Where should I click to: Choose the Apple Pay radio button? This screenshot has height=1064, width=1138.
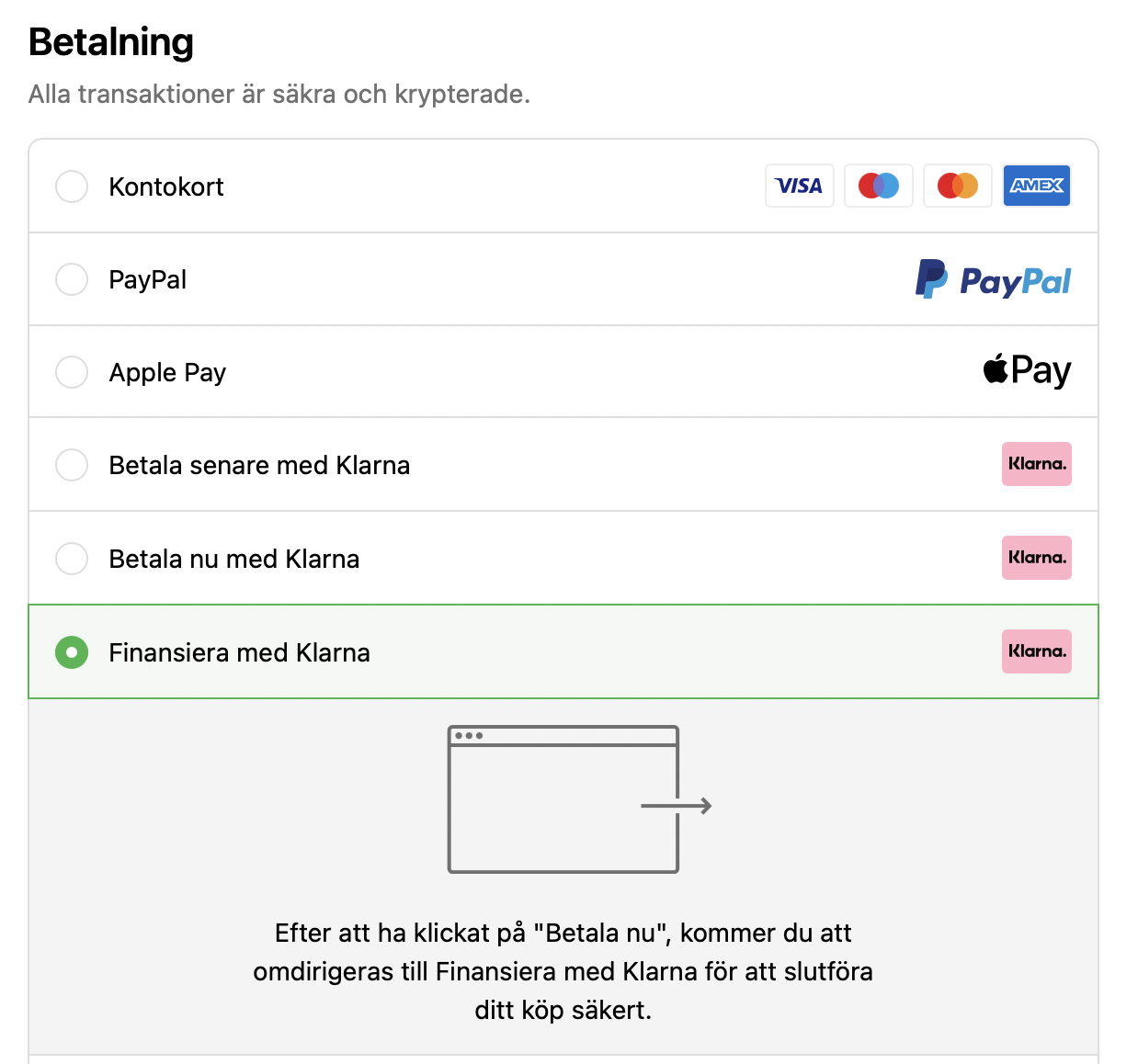click(x=72, y=372)
